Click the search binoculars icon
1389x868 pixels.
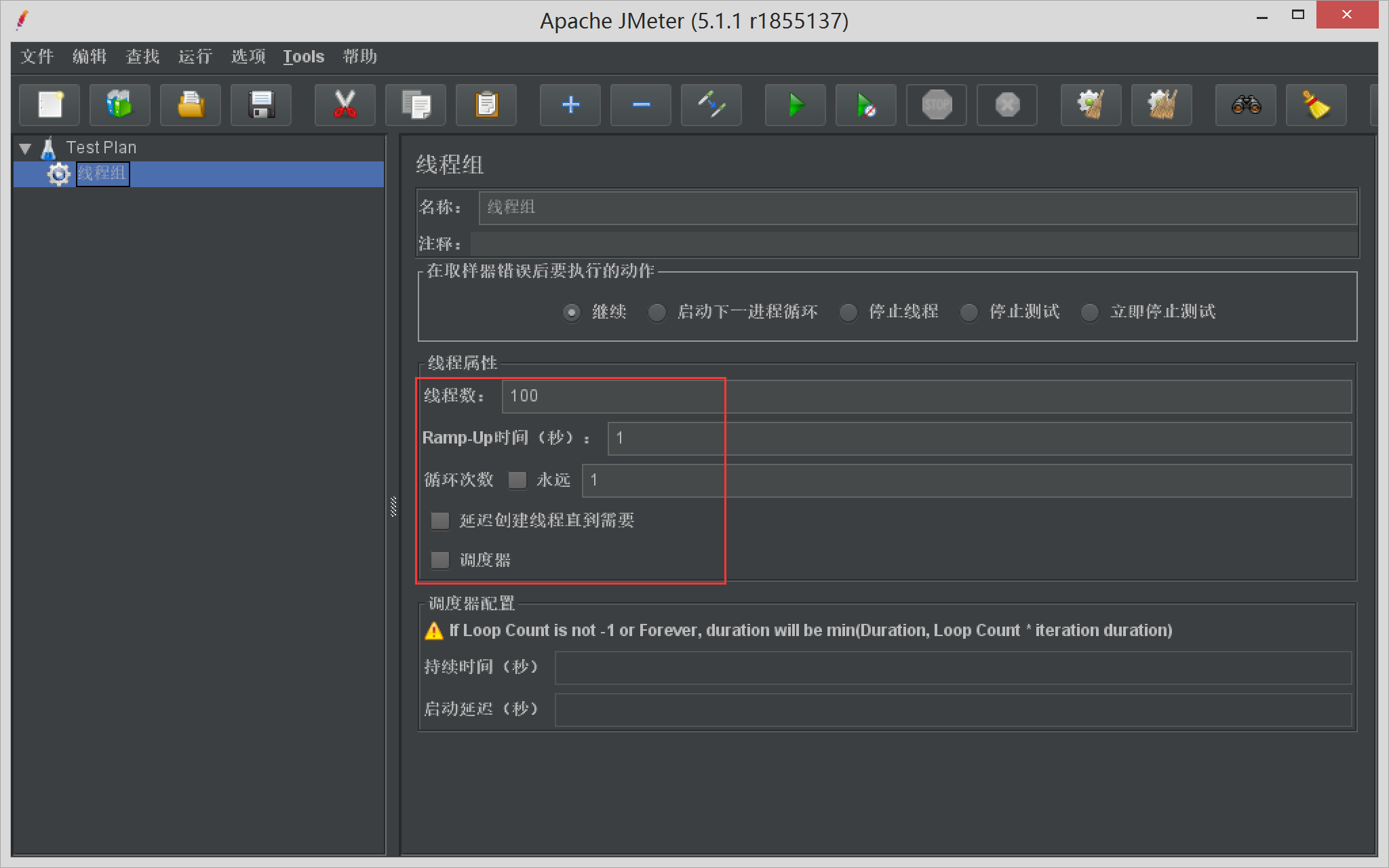pos(1246,105)
